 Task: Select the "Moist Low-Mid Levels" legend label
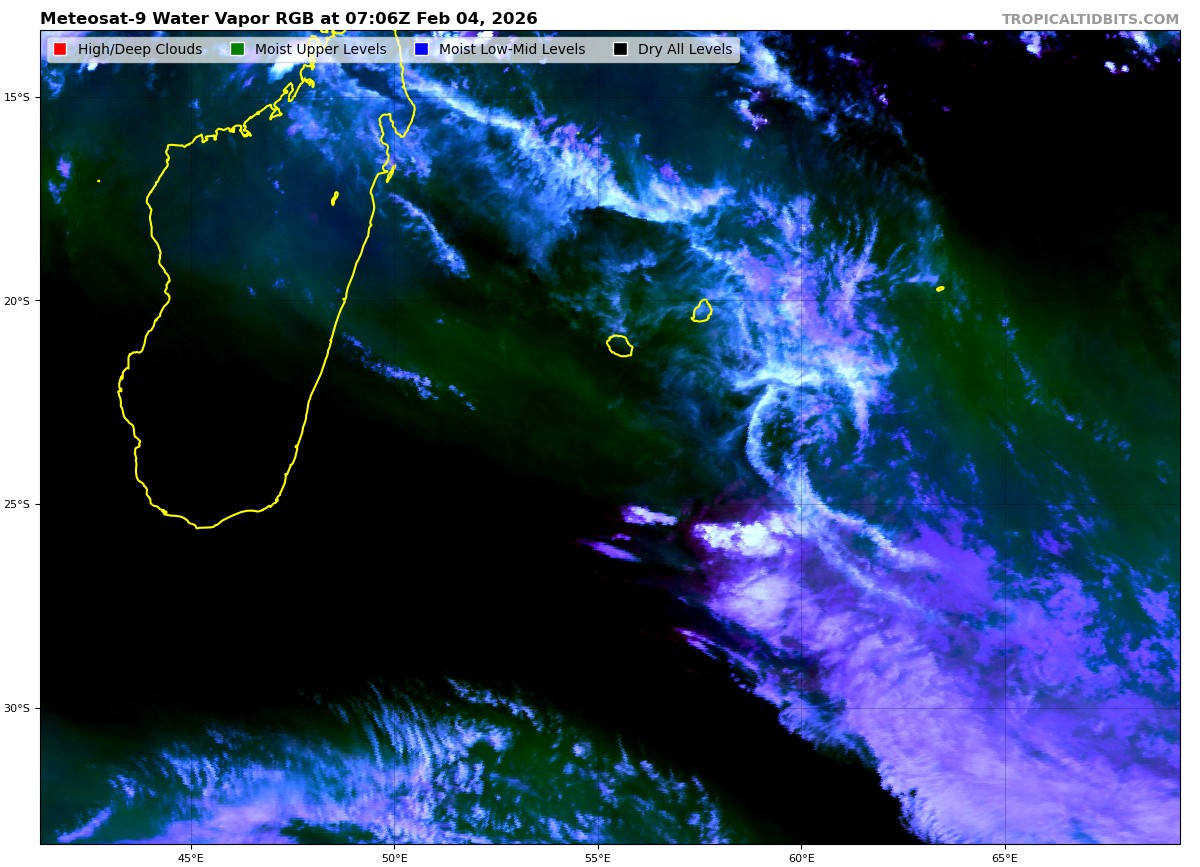tap(512, 50)
